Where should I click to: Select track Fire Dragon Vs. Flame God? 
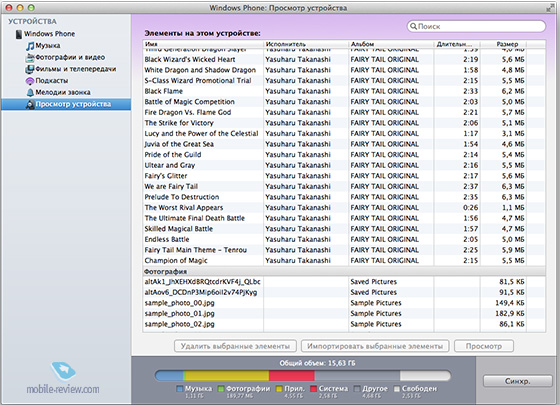344,112
